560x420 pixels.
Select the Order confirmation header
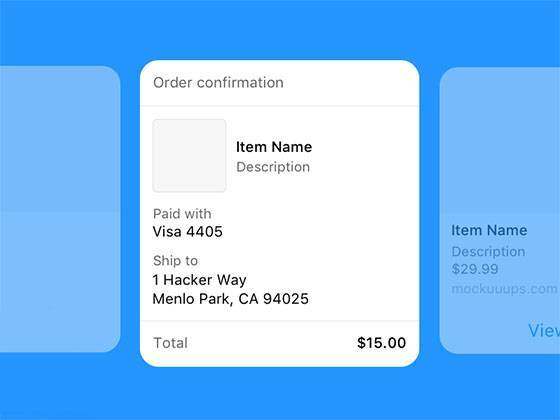(218, 82)
